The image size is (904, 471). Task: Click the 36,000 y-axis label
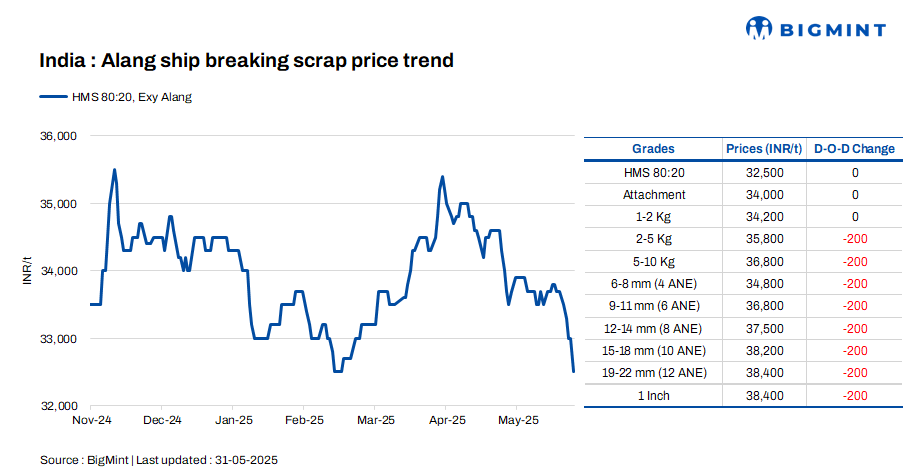57,136
